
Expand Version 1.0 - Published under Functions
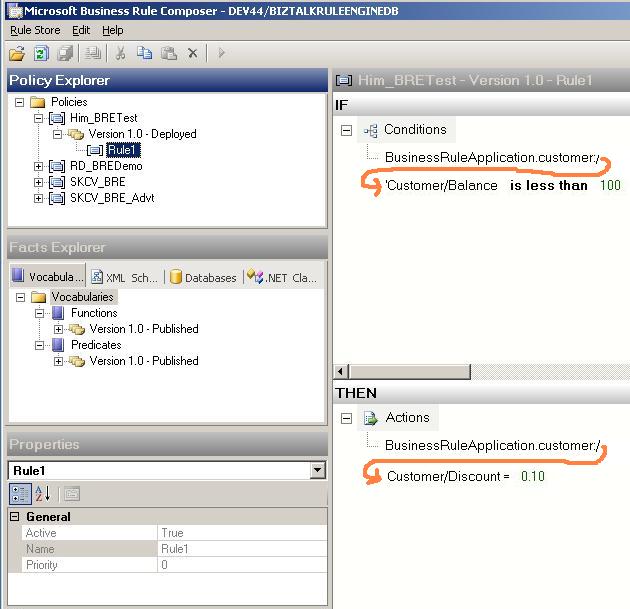tap(59, 329)
